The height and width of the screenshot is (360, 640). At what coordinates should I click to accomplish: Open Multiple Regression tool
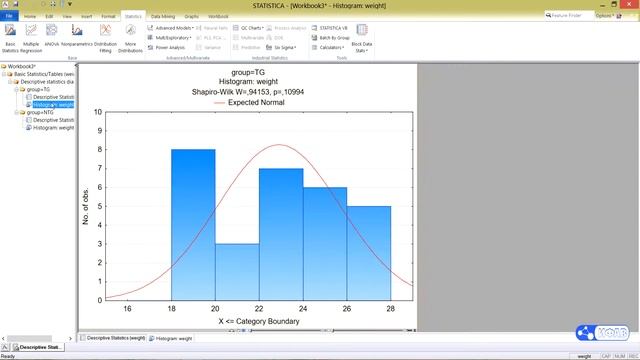tap(31, 38)
